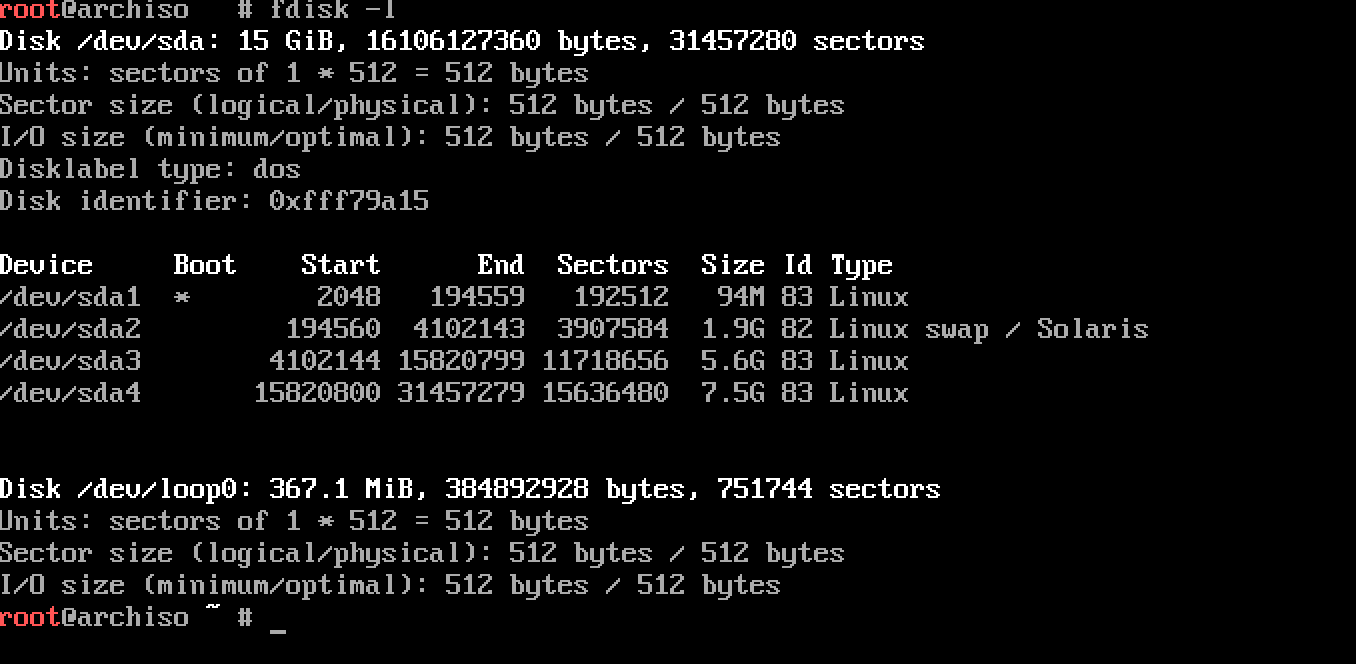This screenshot has height=664, width=1356.
Task: Click the "Device" column header
Action: (x=46, y=265)
